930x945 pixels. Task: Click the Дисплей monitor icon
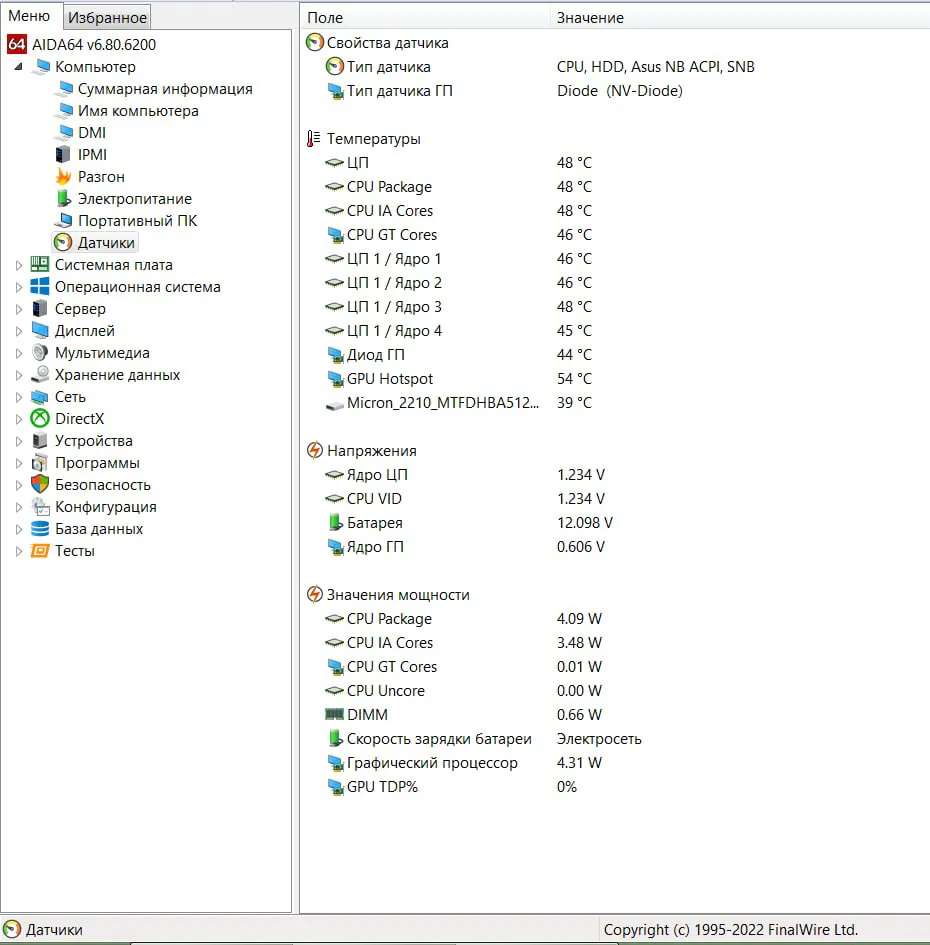point(40,330)
